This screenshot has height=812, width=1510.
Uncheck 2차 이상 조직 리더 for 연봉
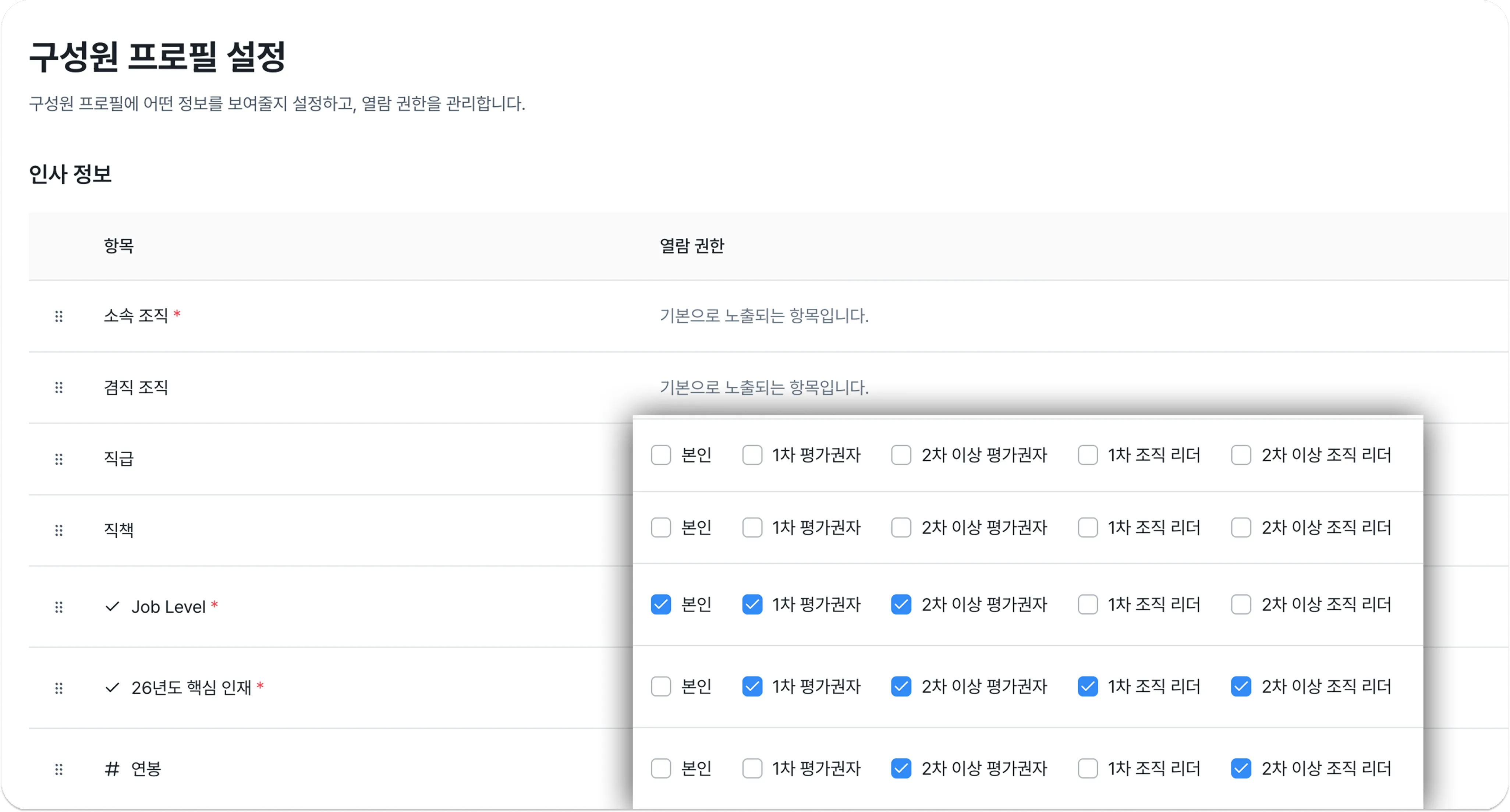pos(1241,769)
